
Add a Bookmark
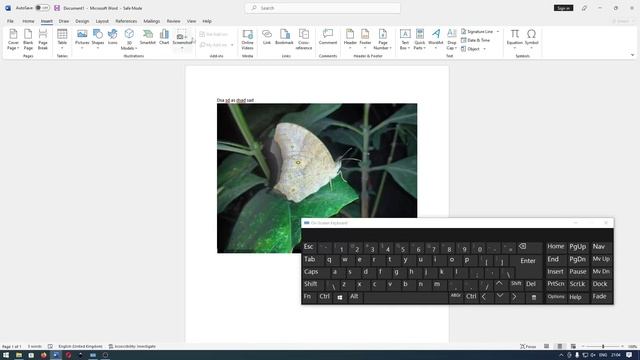[284, 38]
